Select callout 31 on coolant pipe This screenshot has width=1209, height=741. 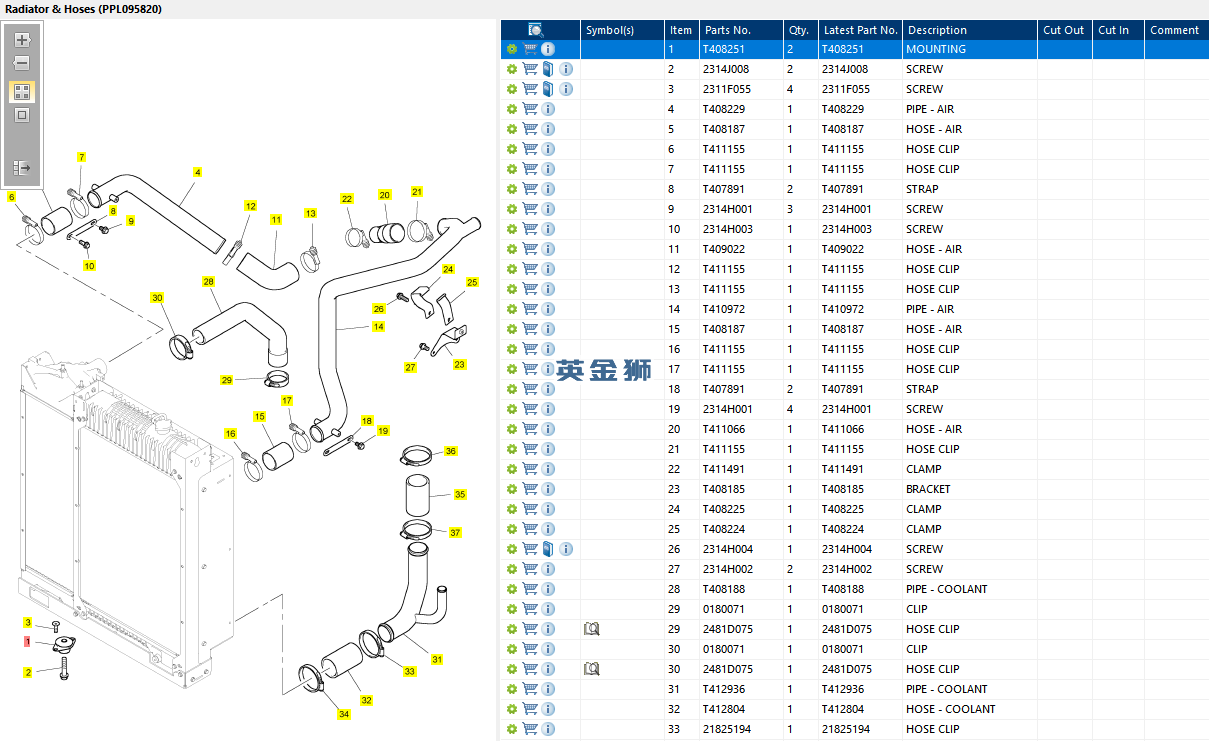pyautogui.click(x=437, y=659)
